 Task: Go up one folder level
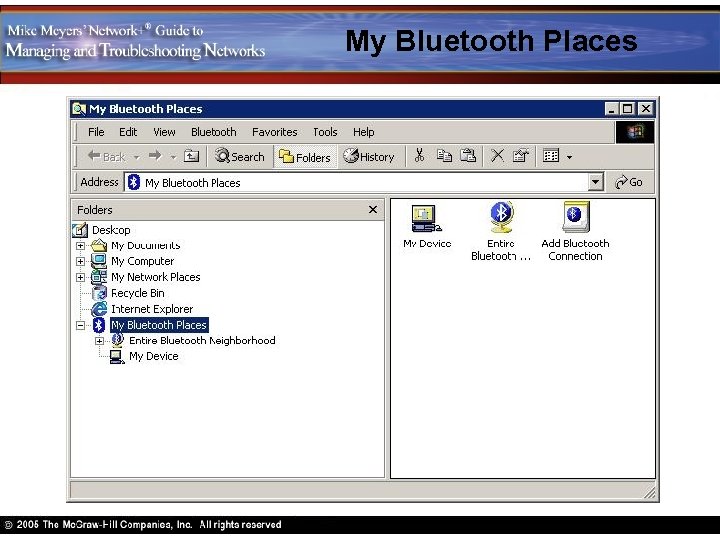191,156
